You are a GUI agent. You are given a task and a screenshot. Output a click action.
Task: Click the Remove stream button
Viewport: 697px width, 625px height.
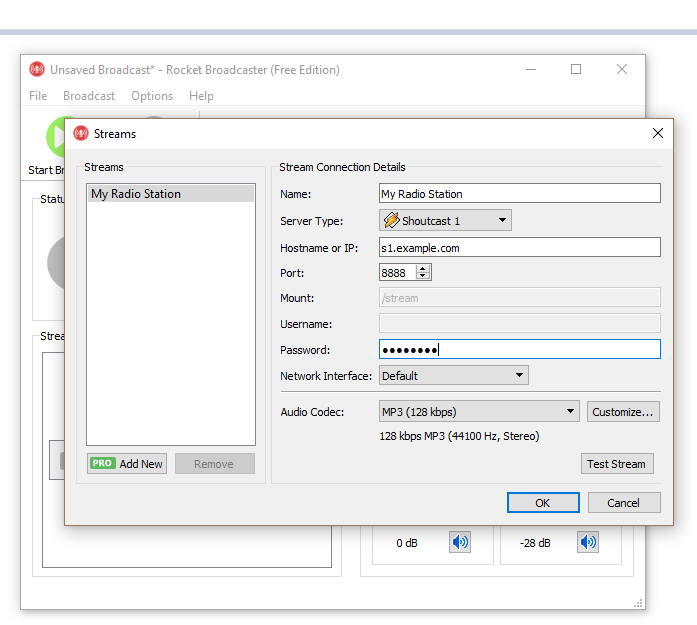coord(215,464)
